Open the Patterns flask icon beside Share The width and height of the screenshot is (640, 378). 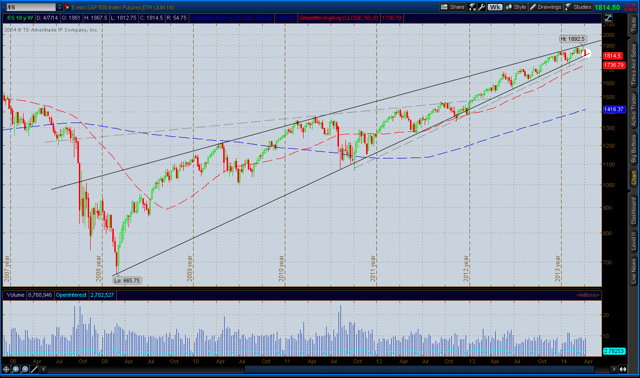[x=472, y=7]
